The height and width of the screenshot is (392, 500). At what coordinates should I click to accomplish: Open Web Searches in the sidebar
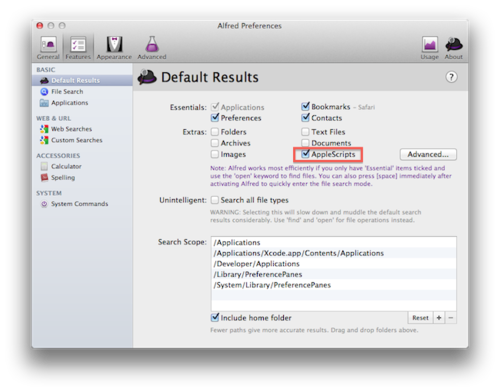71,129
